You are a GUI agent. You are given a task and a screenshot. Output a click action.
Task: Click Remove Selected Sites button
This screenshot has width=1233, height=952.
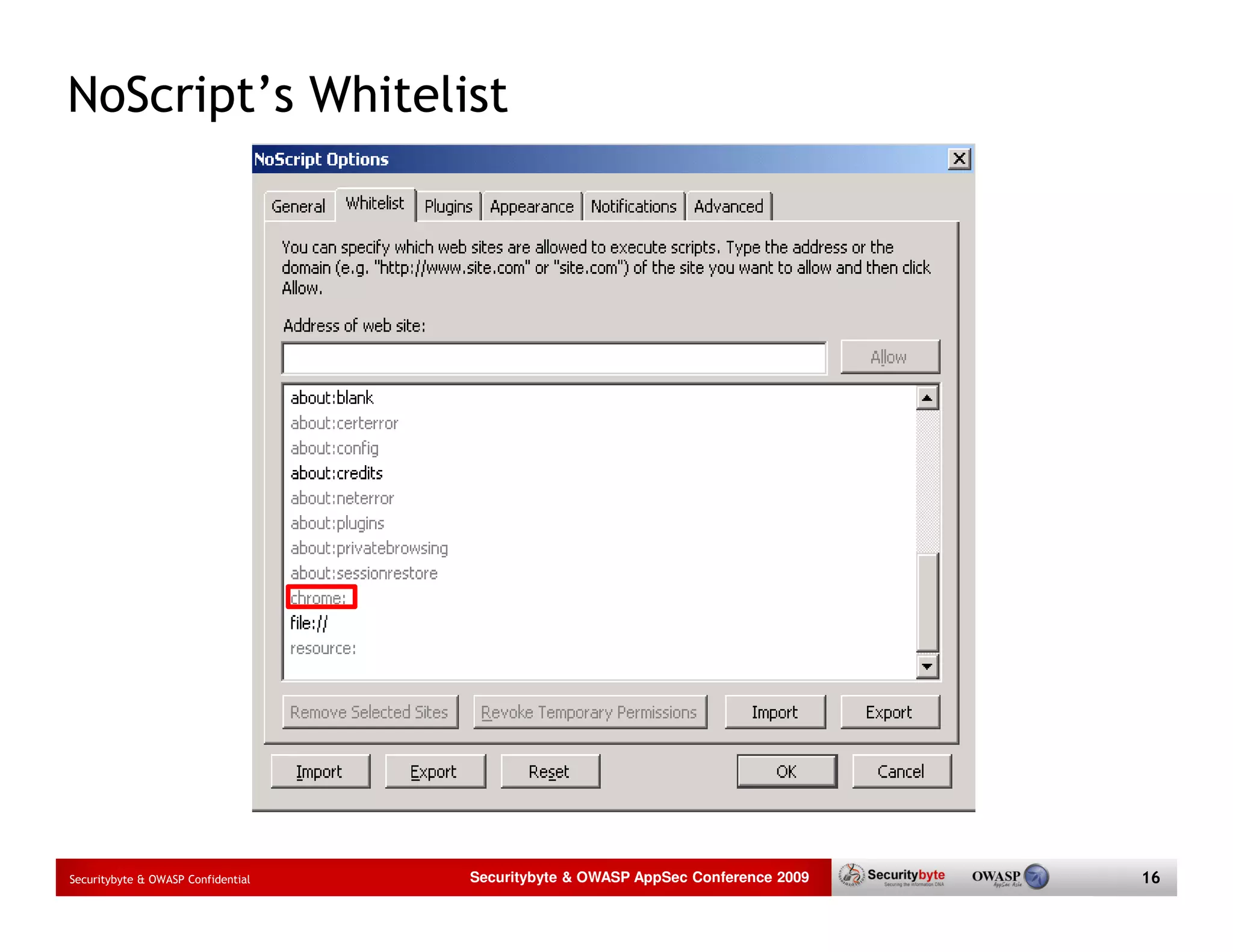tap(370, 712)
